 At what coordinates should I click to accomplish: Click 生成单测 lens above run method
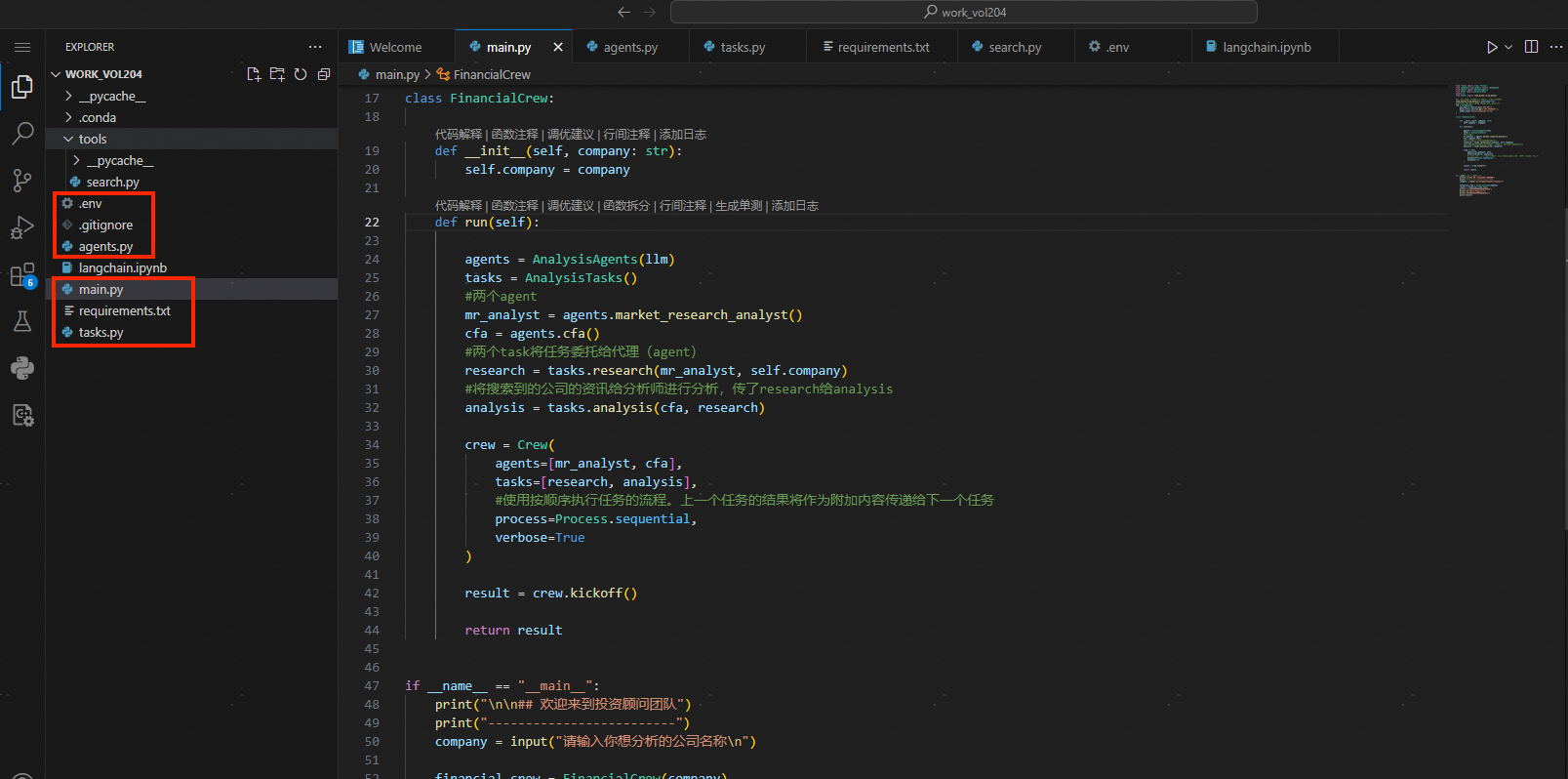point(739,205)
